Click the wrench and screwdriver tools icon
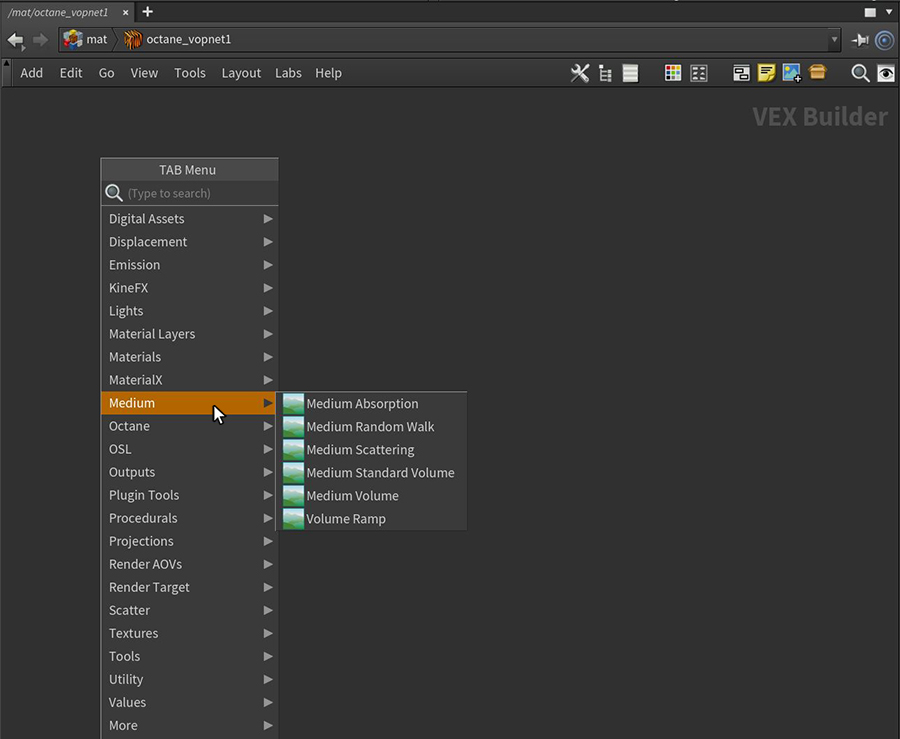Viewport: 900px width, 739px height. pyautogui.click(x=580, y=73)
